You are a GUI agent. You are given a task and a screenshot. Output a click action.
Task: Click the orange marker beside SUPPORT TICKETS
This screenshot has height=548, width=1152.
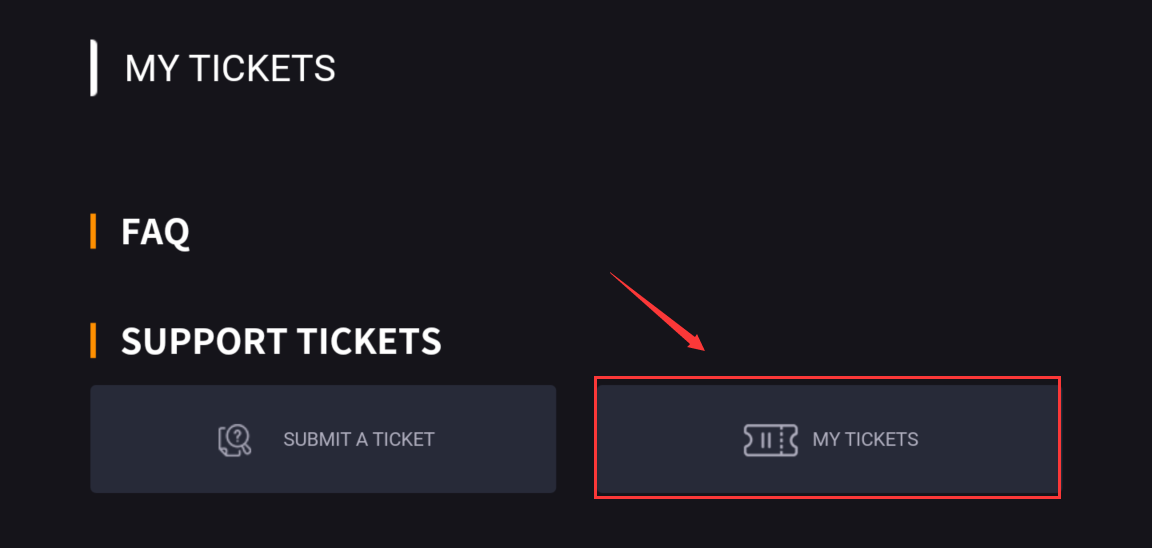click(93, 341)
